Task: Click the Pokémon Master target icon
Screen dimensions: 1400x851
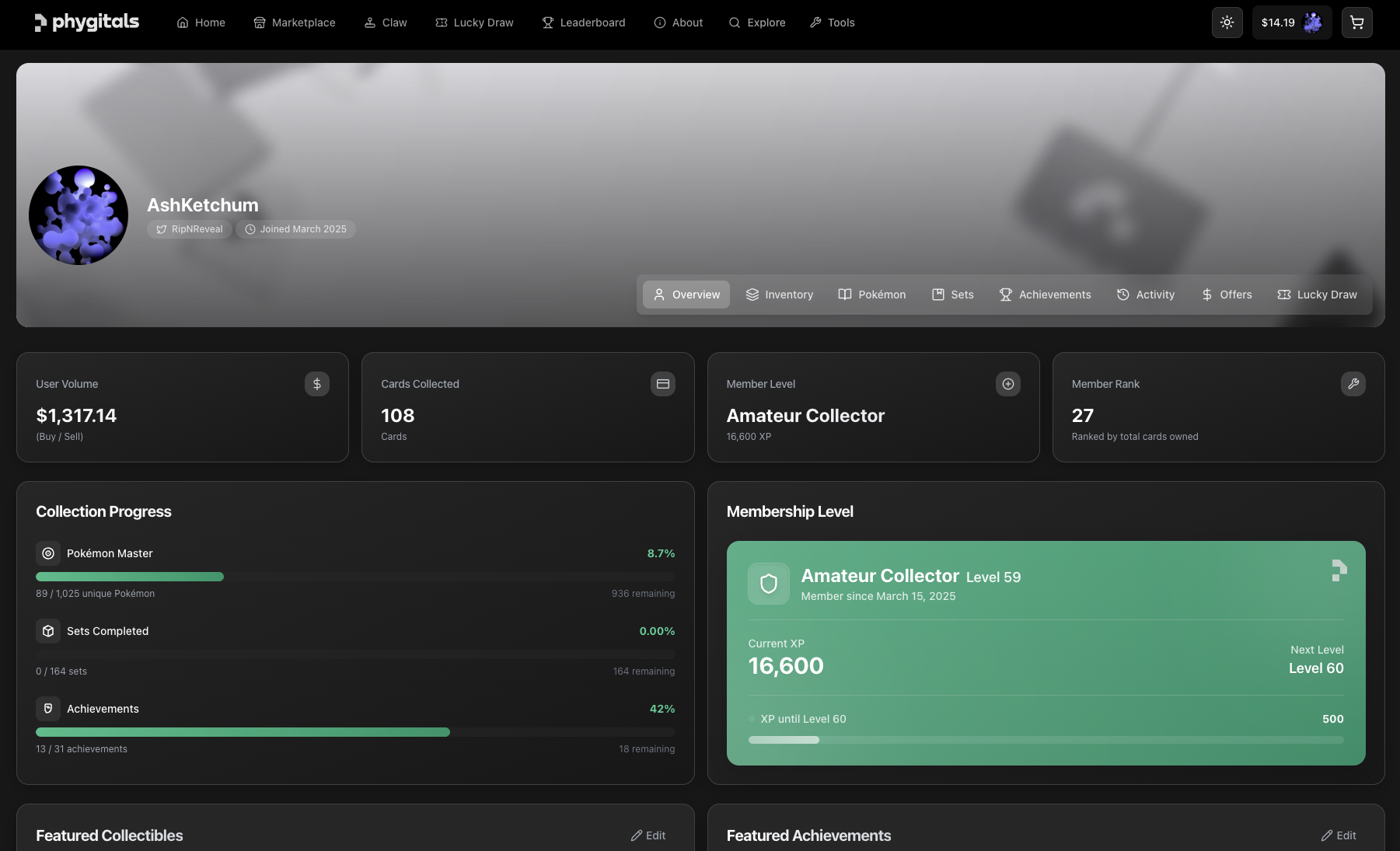Action: coord(48,553)
